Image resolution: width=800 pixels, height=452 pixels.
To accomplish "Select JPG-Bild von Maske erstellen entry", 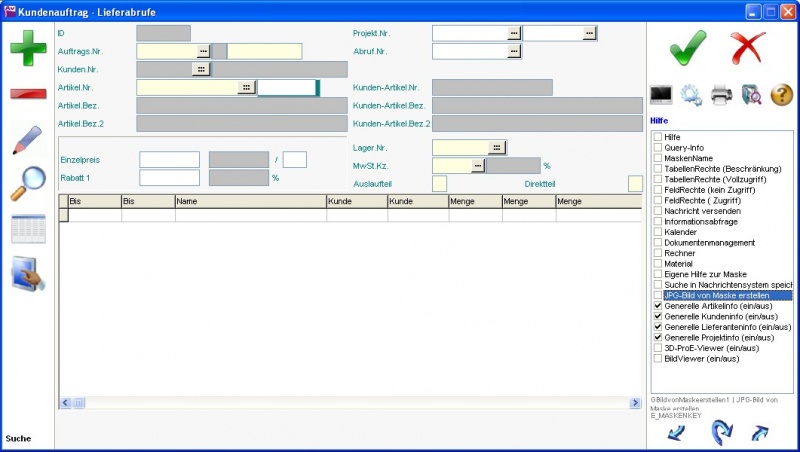I will 727,295.
